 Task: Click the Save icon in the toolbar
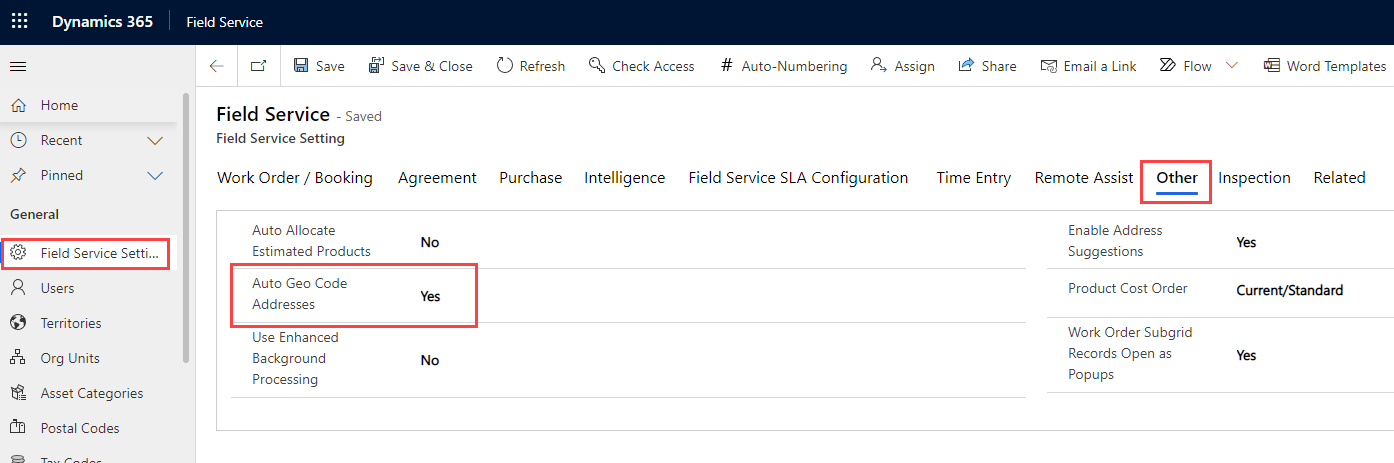click(x=301, y=66)
